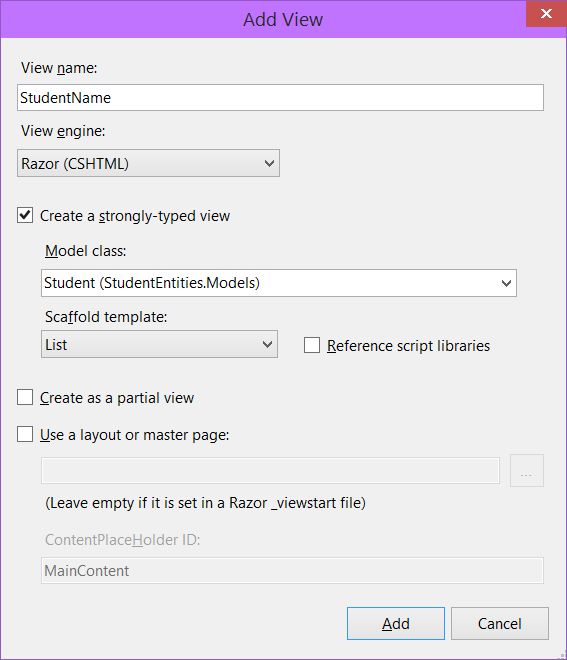The width and height of the screenshot is (567, 660).
Task: Click the Model class label
Action: [85, 251]
